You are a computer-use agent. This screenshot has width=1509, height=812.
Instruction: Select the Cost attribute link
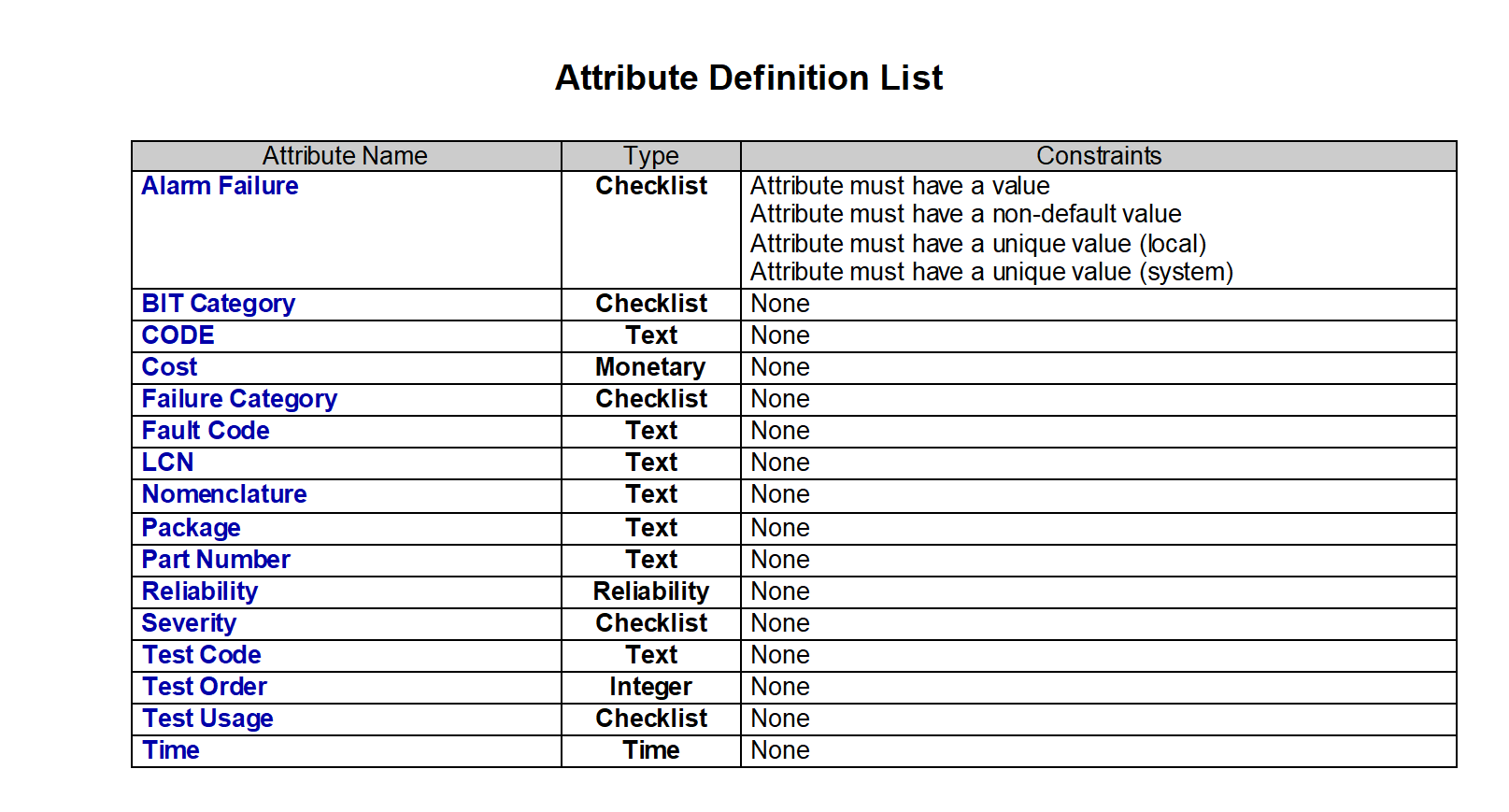point(169,367)
